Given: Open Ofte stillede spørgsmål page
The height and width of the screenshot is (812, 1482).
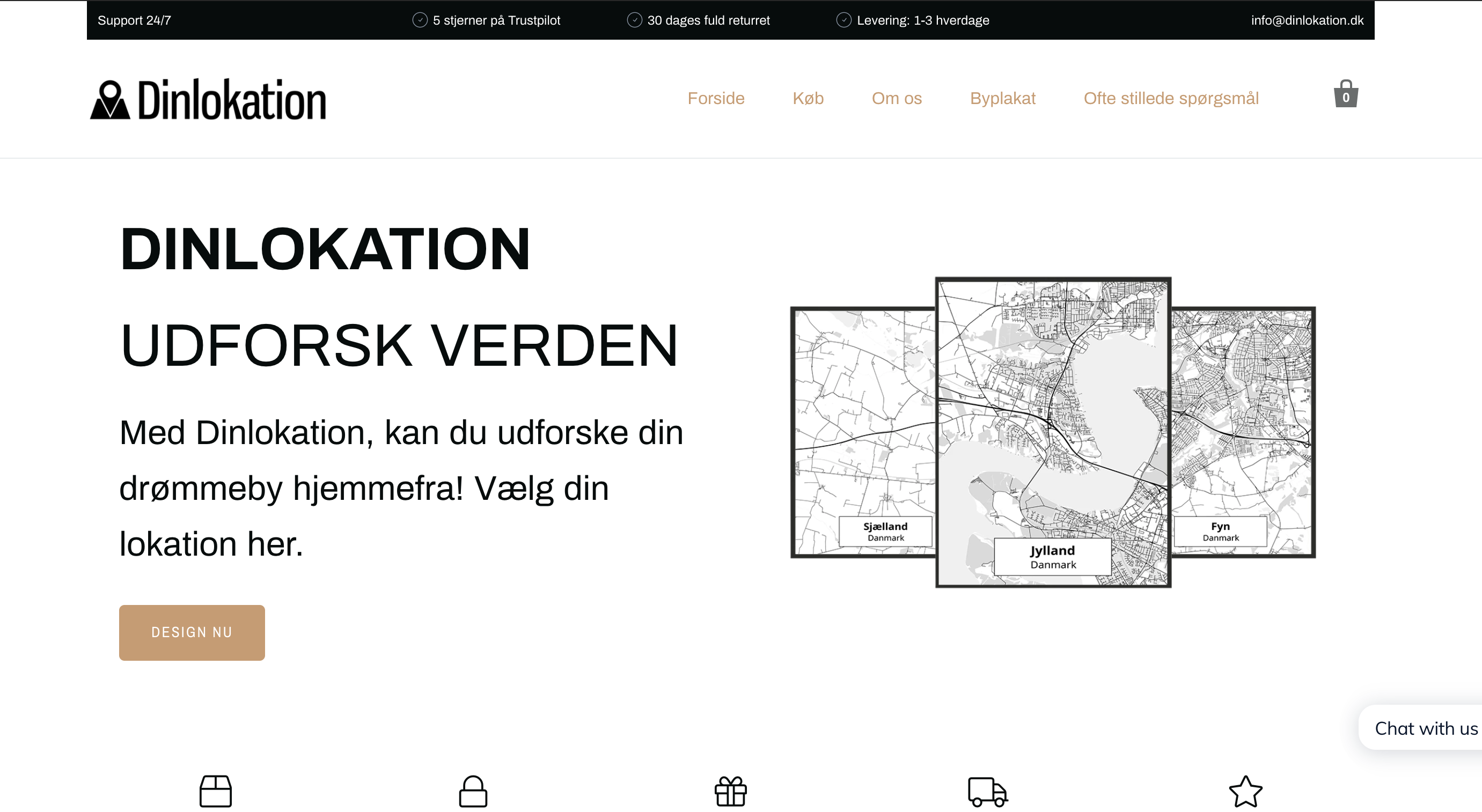Looking at the screenshot, I should (x=1171, y=98).
